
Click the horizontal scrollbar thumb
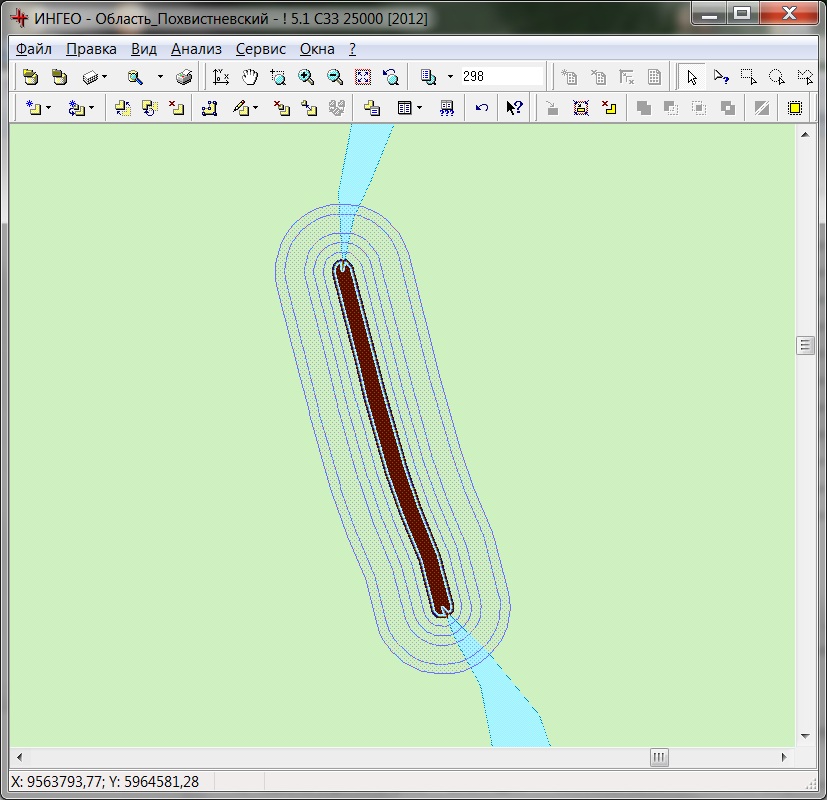coord(659,758)
